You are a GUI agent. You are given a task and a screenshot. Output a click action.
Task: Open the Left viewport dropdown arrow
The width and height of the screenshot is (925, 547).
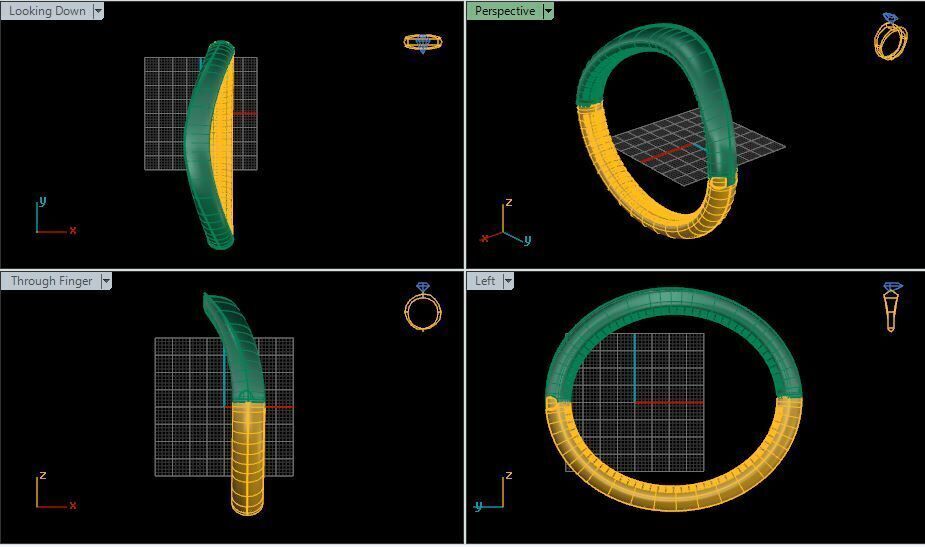508,281
